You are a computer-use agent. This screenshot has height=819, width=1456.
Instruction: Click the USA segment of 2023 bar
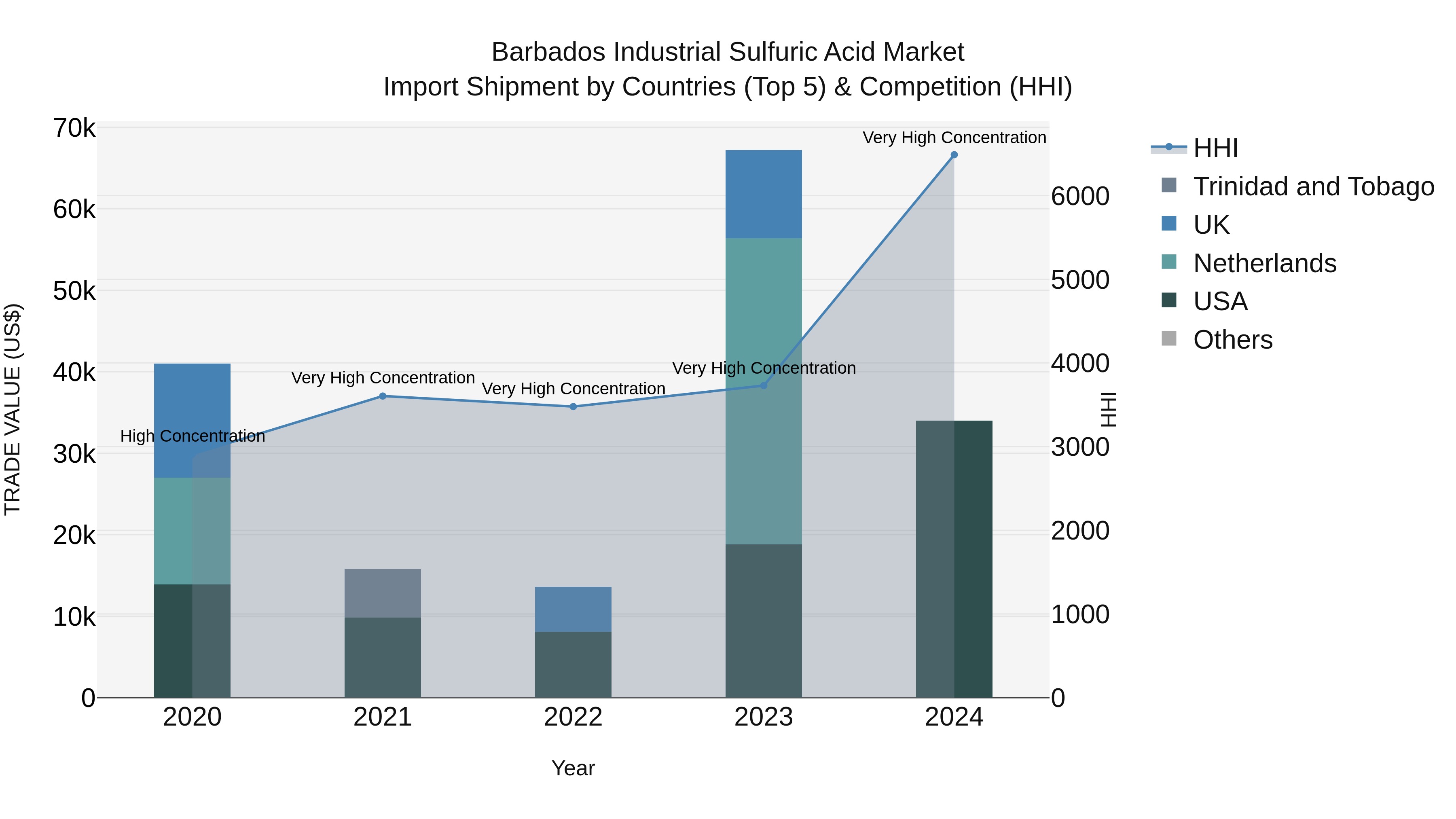click(x=764, y=620)
